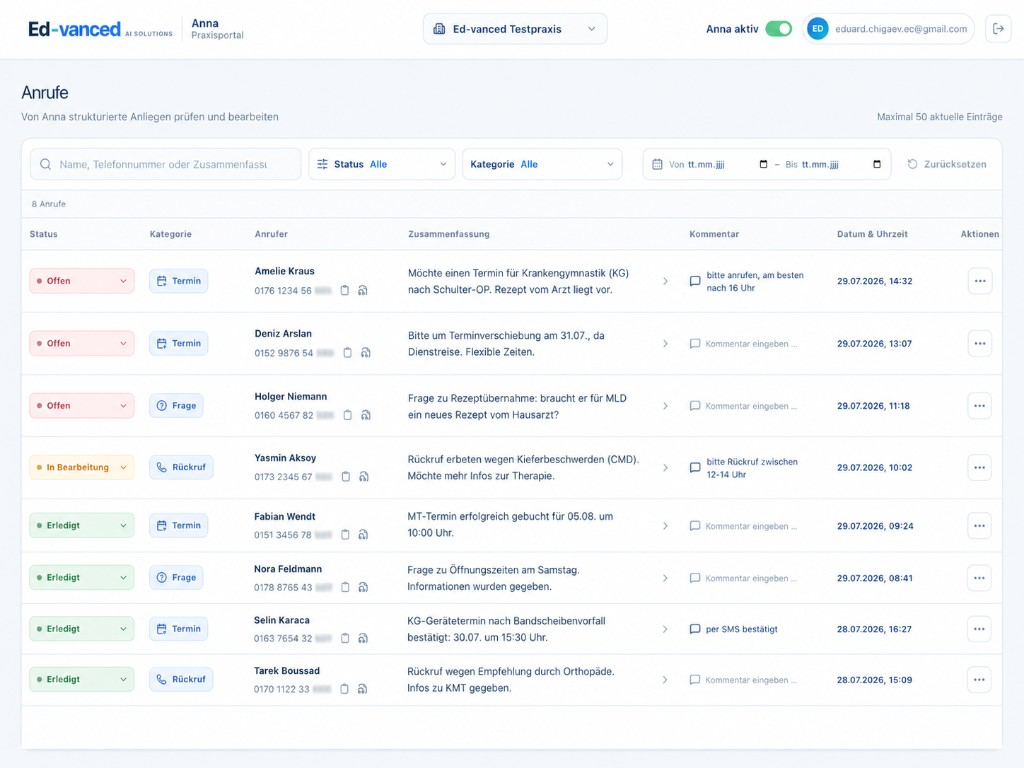Viewport: 1024px width, 768px height.
Task: Copy Yasmin Aksoy phone number
Action: click(346, 477)
